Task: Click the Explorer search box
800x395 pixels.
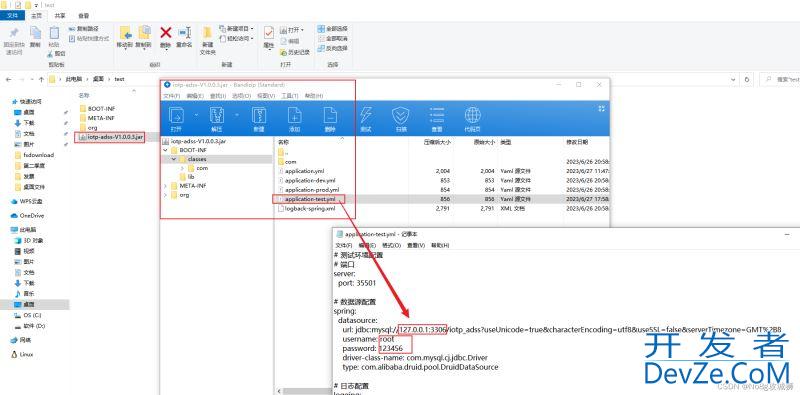Action: (779, 79)
